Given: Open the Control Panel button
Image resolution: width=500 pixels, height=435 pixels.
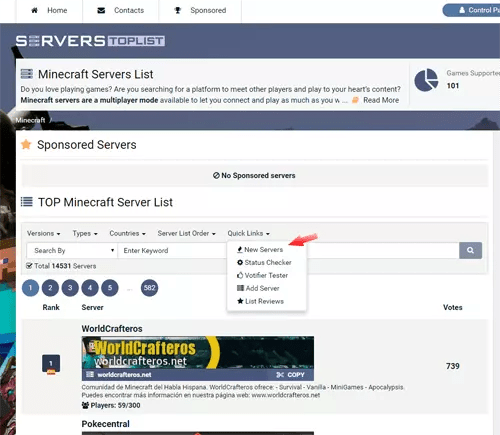Looking at the screenshot, I should pos(471,10).
